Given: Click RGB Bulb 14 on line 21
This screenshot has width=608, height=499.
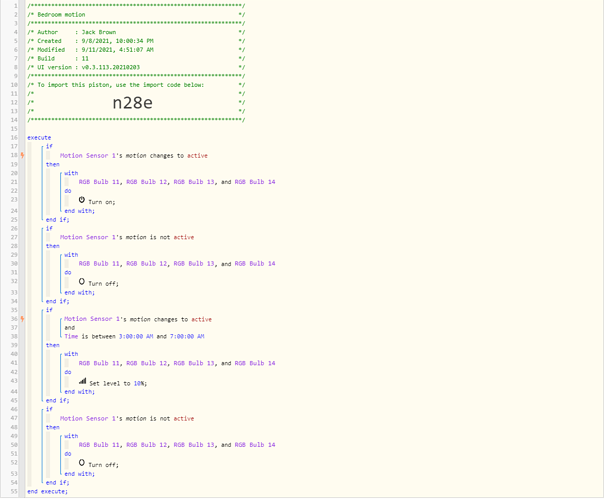Looking at the screenshot, I should 255,182.
